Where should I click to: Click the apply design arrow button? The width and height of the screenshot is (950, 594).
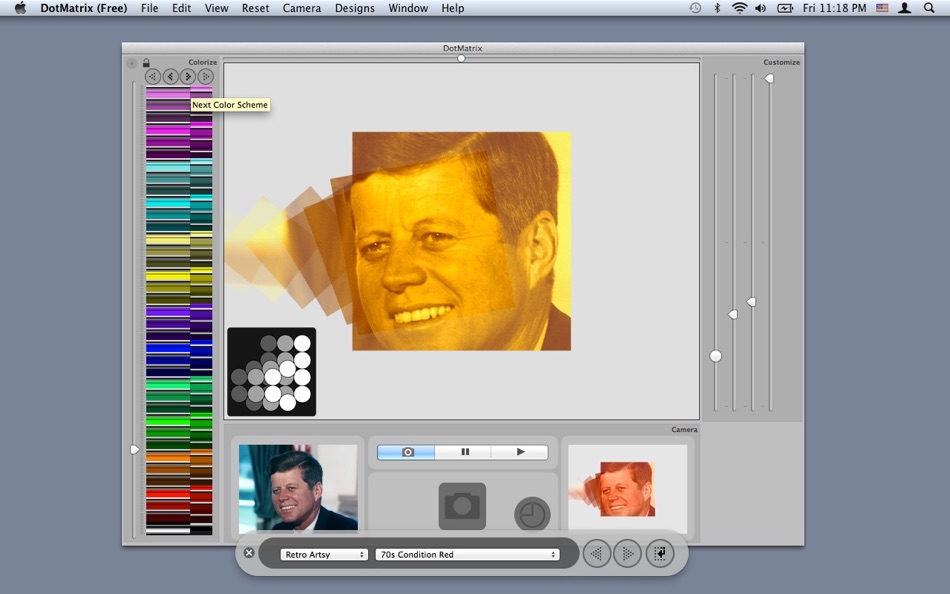point(660,553)
